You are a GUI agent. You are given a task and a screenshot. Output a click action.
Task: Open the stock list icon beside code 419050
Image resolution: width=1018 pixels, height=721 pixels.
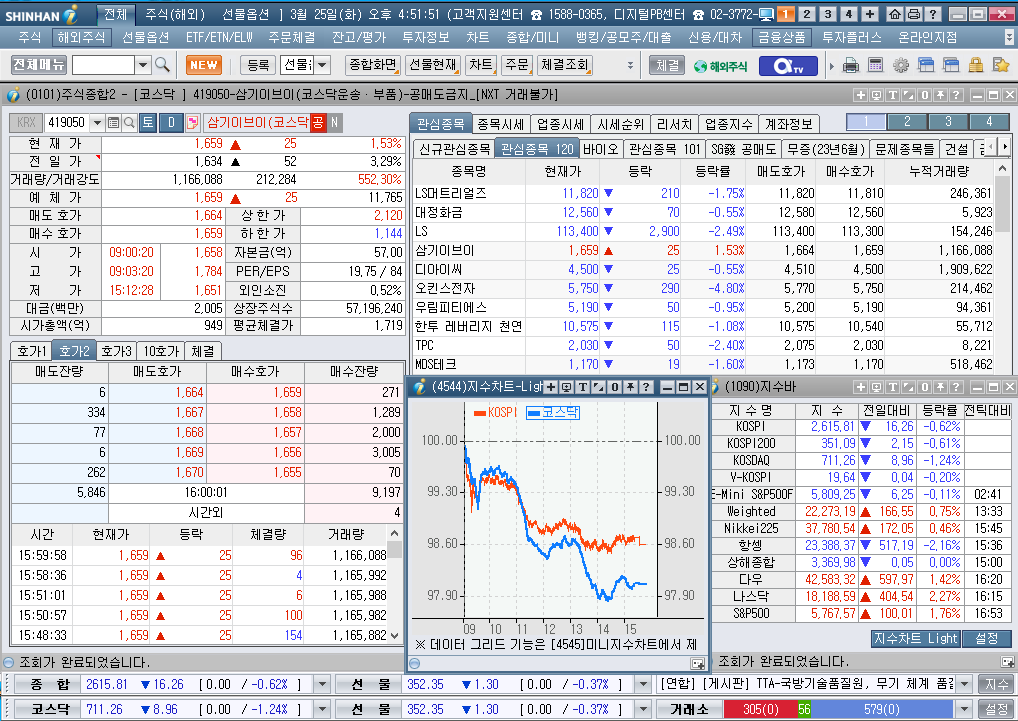coord(114,123)
